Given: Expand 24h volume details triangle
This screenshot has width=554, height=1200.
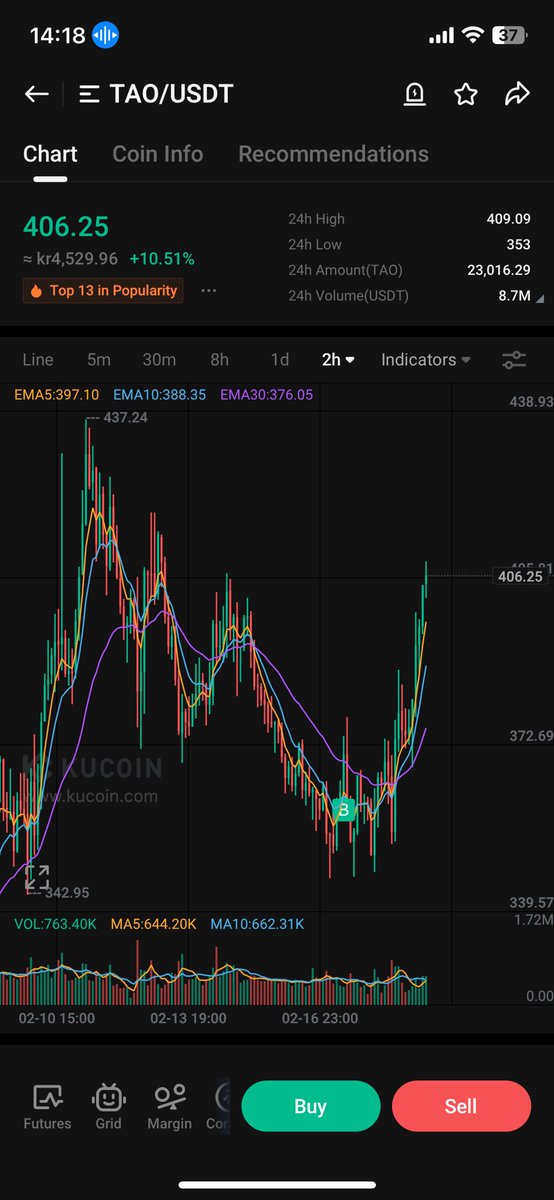Looking at the screenshot, I should point(541,298).
